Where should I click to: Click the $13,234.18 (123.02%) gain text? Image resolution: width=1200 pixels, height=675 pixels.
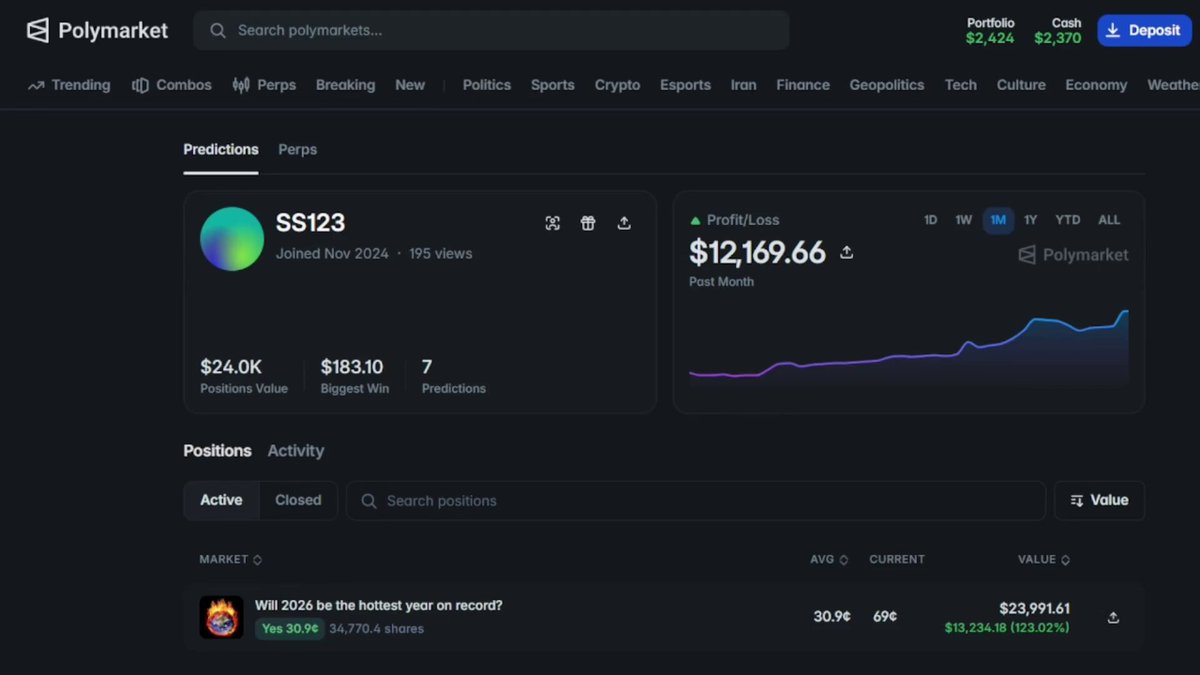(1007, 628)
